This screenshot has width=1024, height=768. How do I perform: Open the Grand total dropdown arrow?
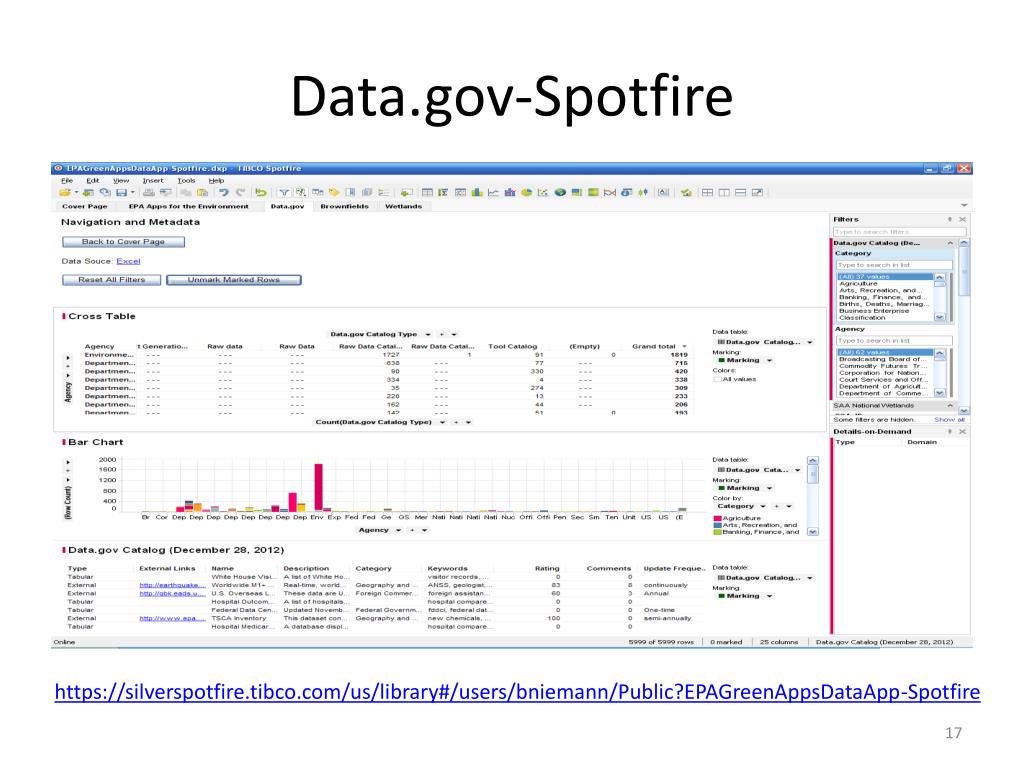pos(684,347)
